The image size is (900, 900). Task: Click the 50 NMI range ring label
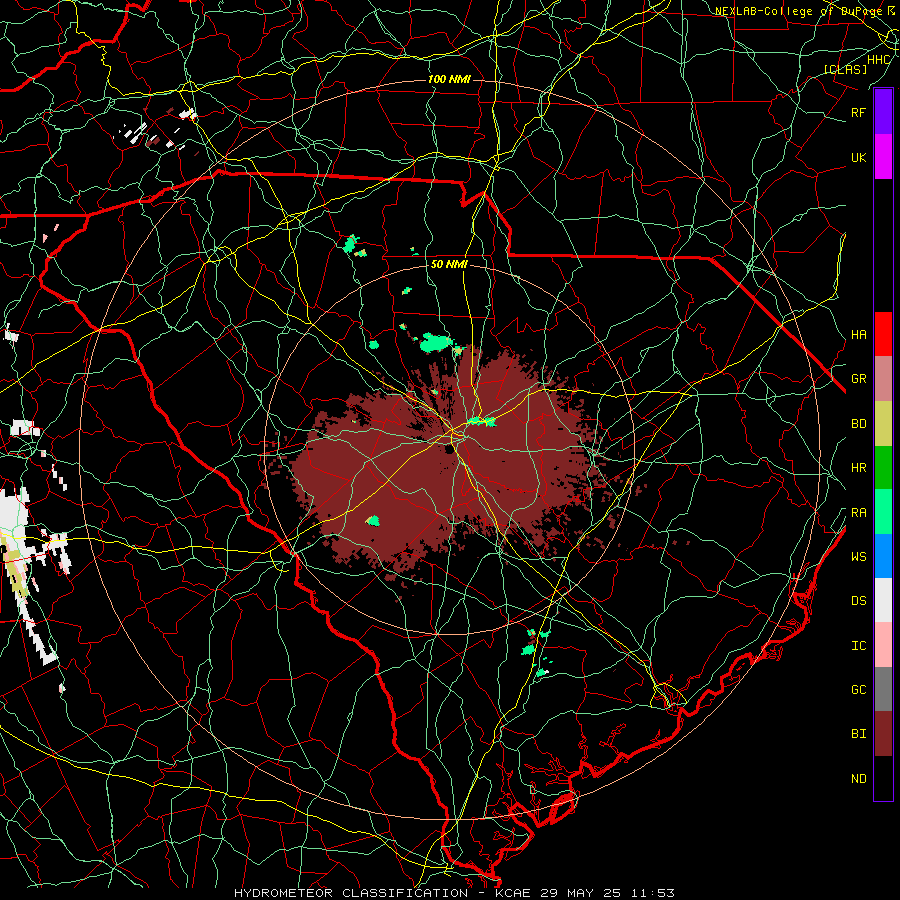[x=449, y=264]
